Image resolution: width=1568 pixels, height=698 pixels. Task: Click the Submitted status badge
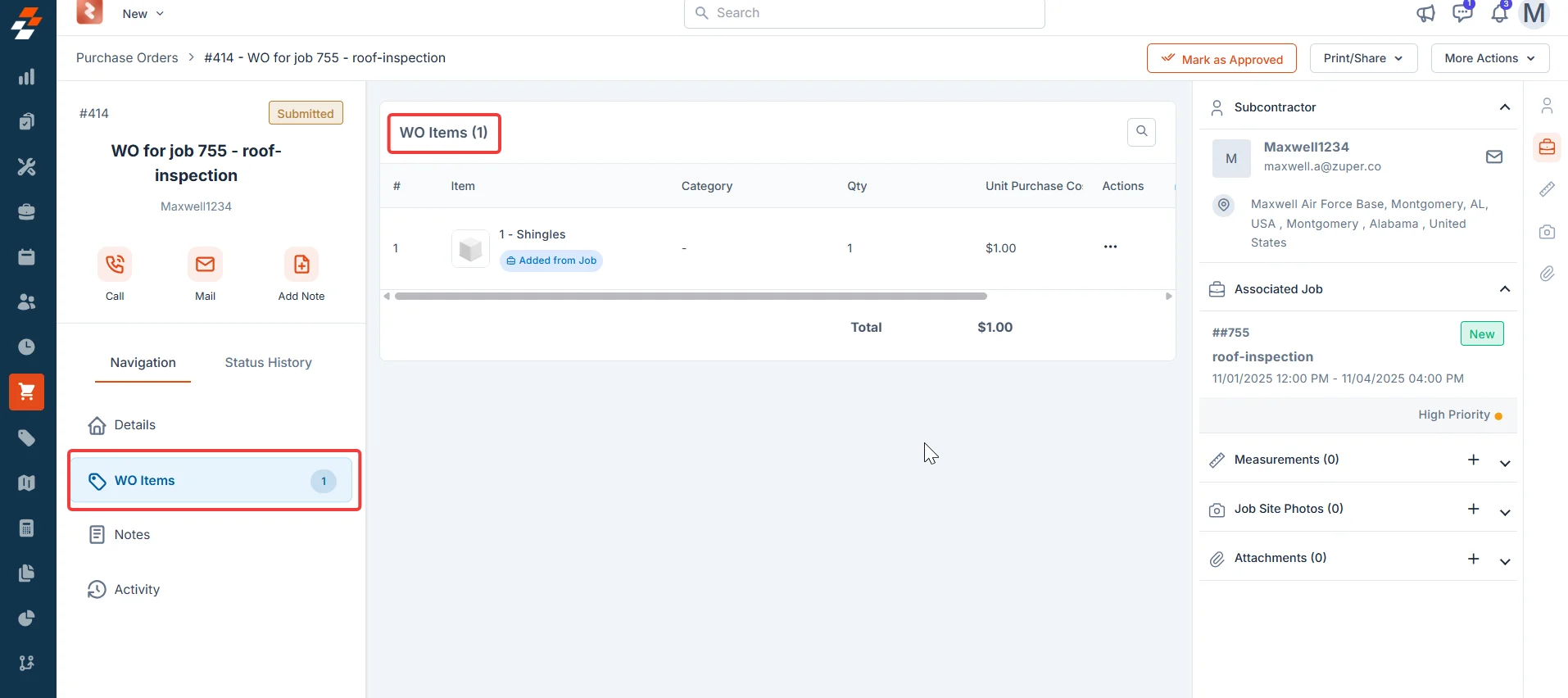pos(306,113)
